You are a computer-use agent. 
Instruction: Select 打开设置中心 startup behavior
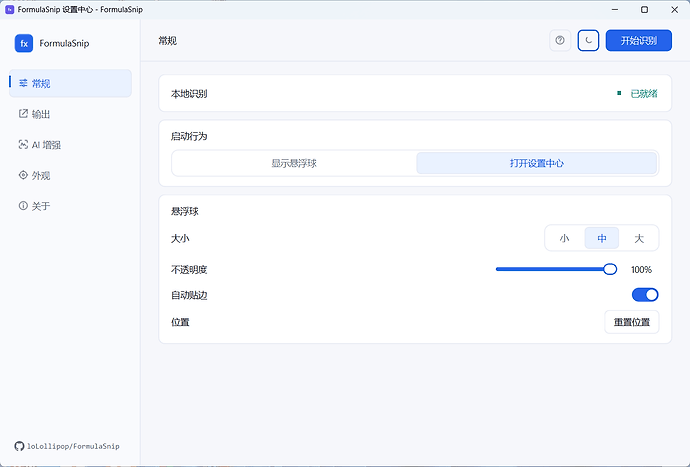[x=536, y=163]
